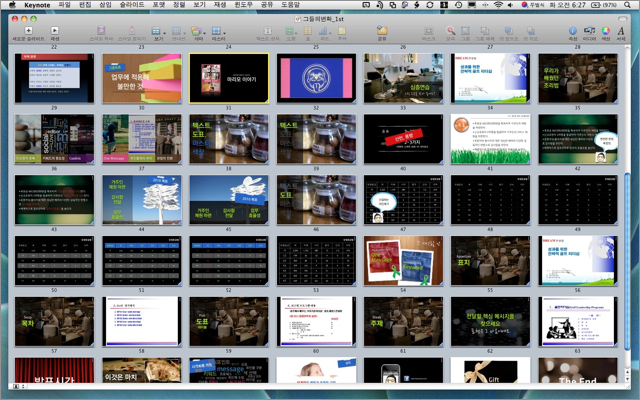The height and width of the screenshot is (400, 640).
Task: Click the Wi-Fi status menu bar icon
Action: tap(498, 5)
